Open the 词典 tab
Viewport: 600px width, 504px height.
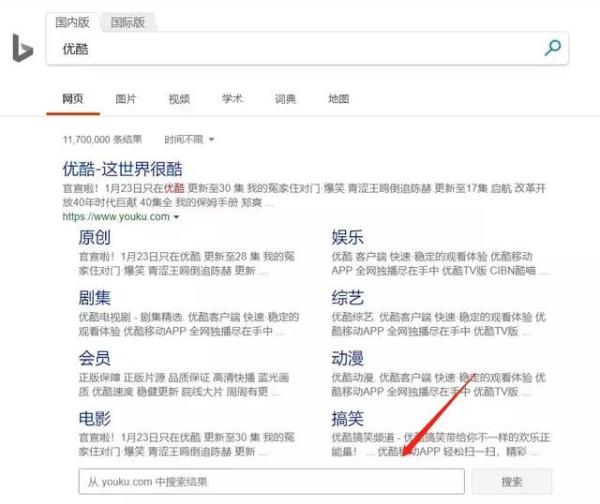point(285,99)
